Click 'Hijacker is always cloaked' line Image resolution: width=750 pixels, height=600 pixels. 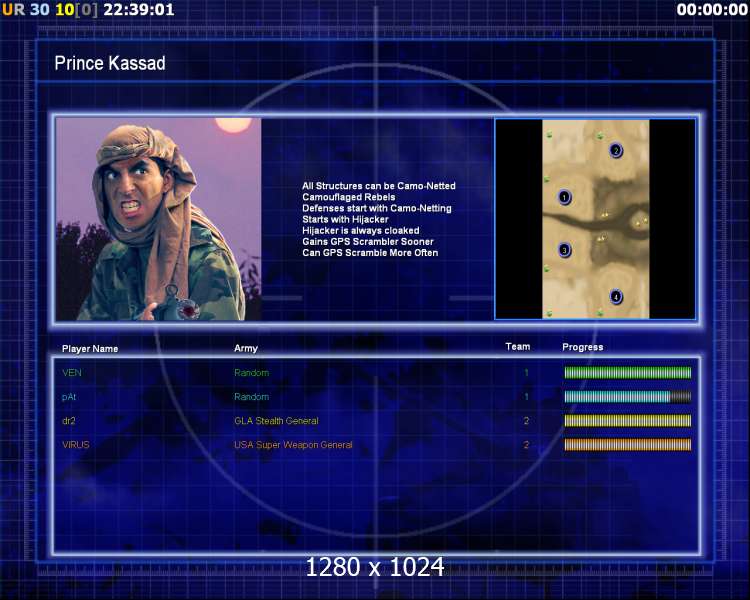point(361,231)
